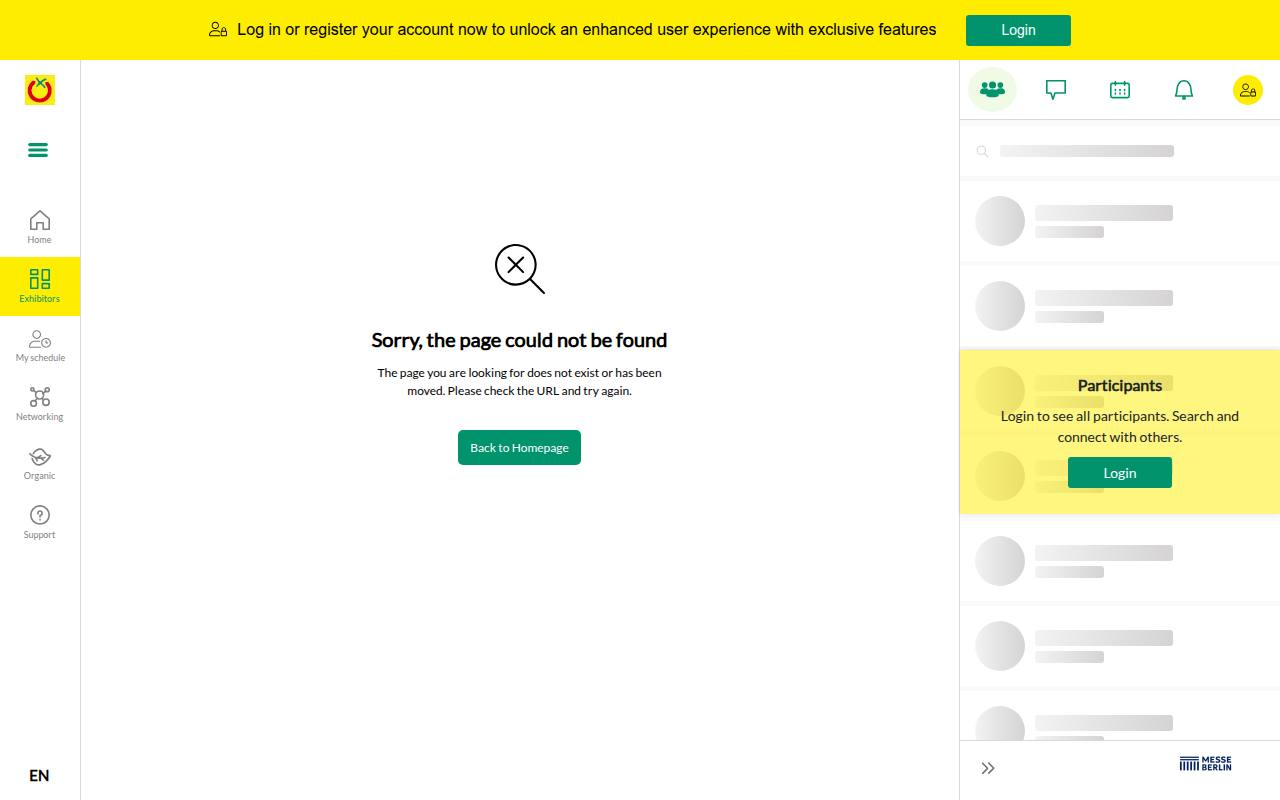Screen dimensions: 1280x800
Task: Go to Home in sidebar
Action: click(40, 227)
